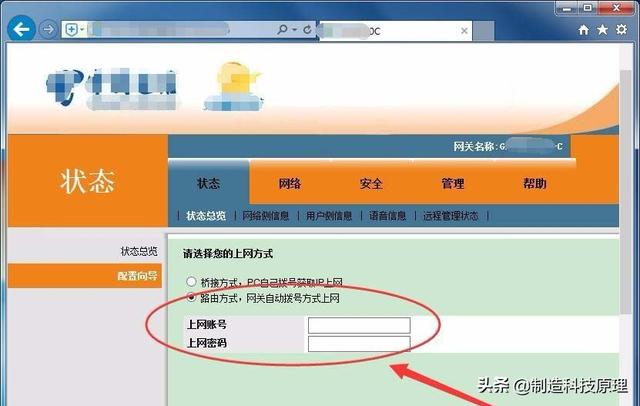Click the browser forward arrow button
The height and width of the screenshot is (406, 640).
pyautogui.click(x=48, y=29)
